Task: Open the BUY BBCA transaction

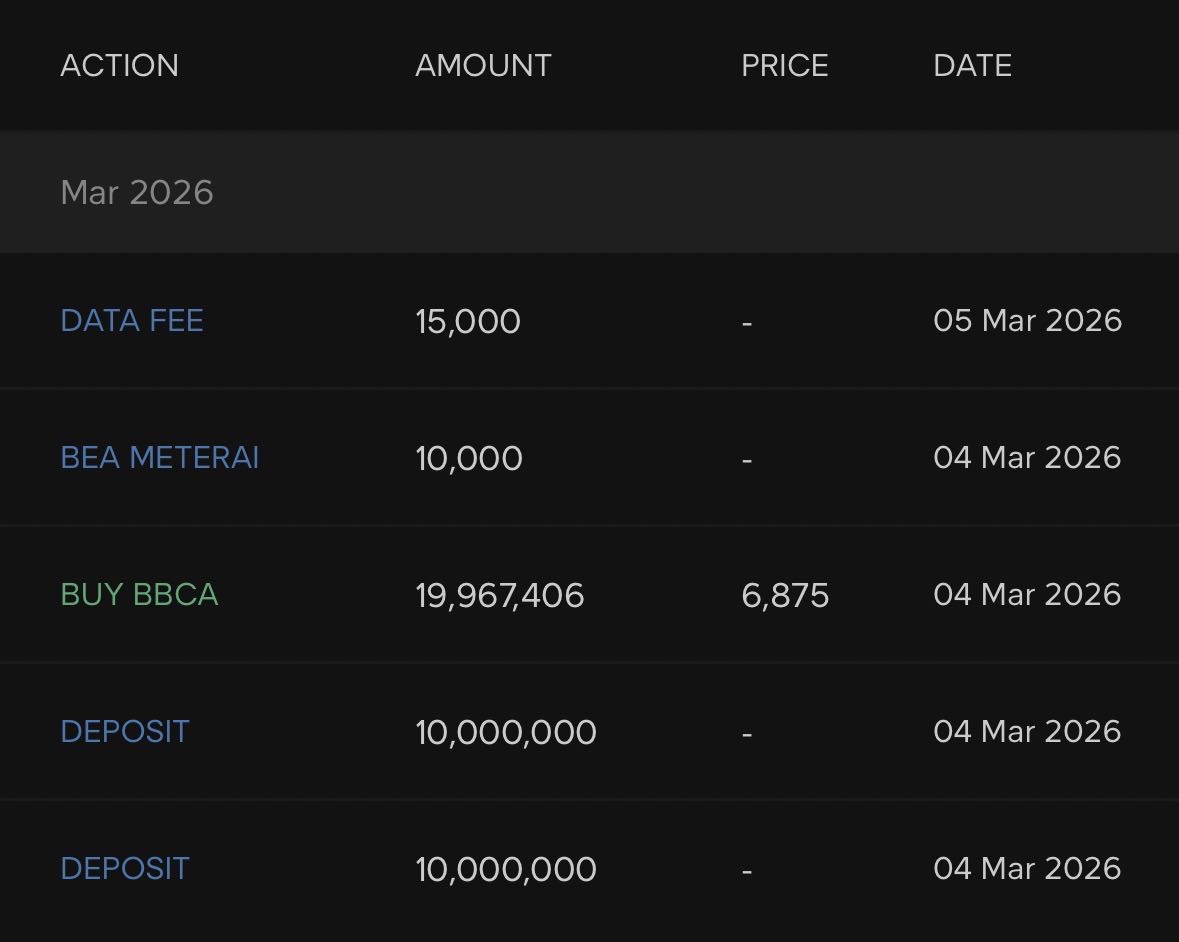Action: click(139, 595)
